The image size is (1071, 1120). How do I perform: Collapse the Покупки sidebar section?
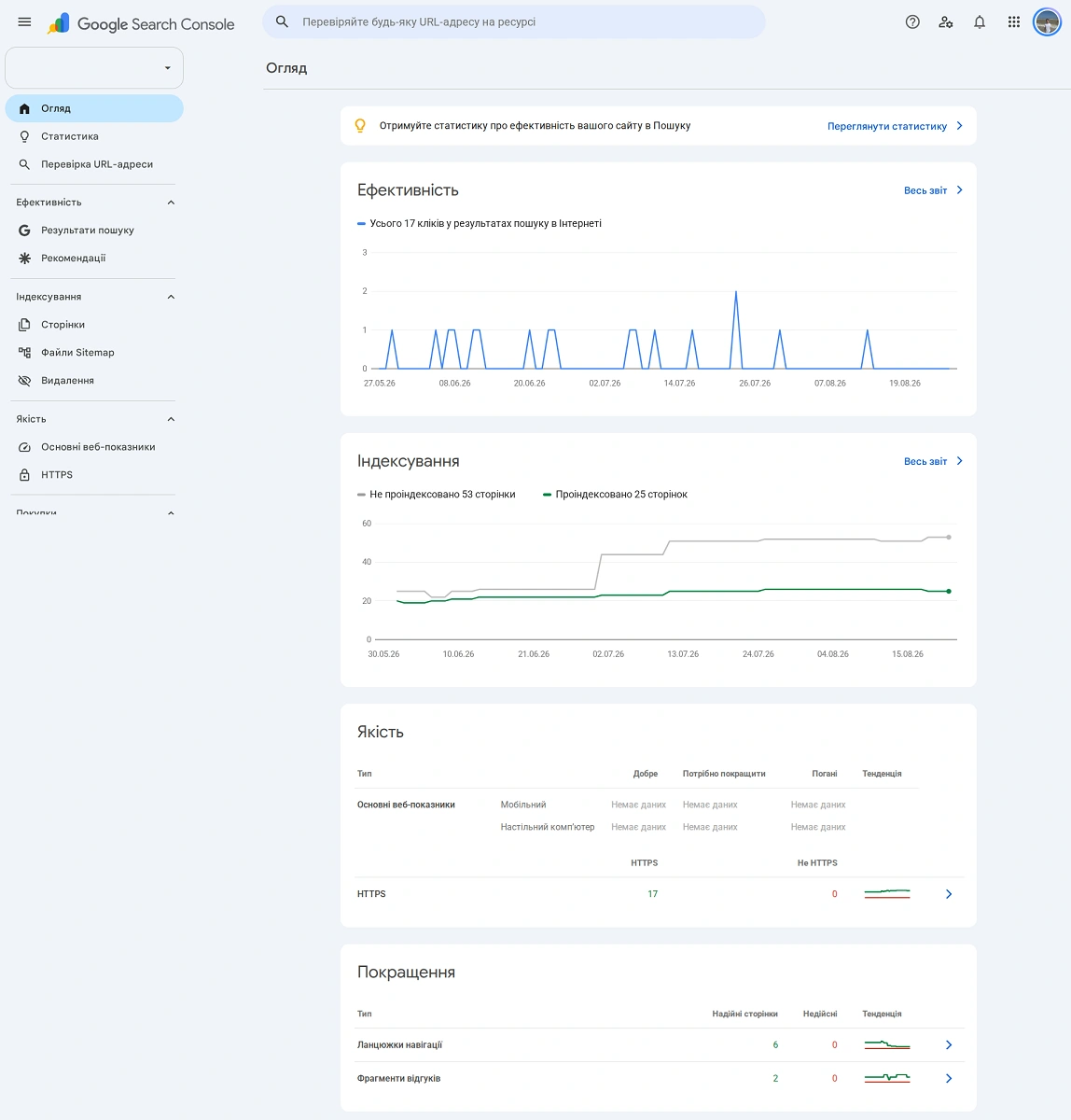(171, 512)
